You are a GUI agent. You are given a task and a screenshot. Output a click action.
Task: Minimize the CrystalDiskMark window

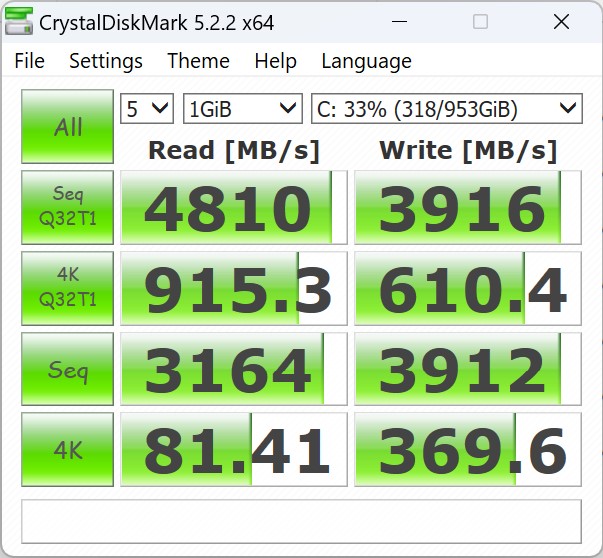click(x=399, y=22)
